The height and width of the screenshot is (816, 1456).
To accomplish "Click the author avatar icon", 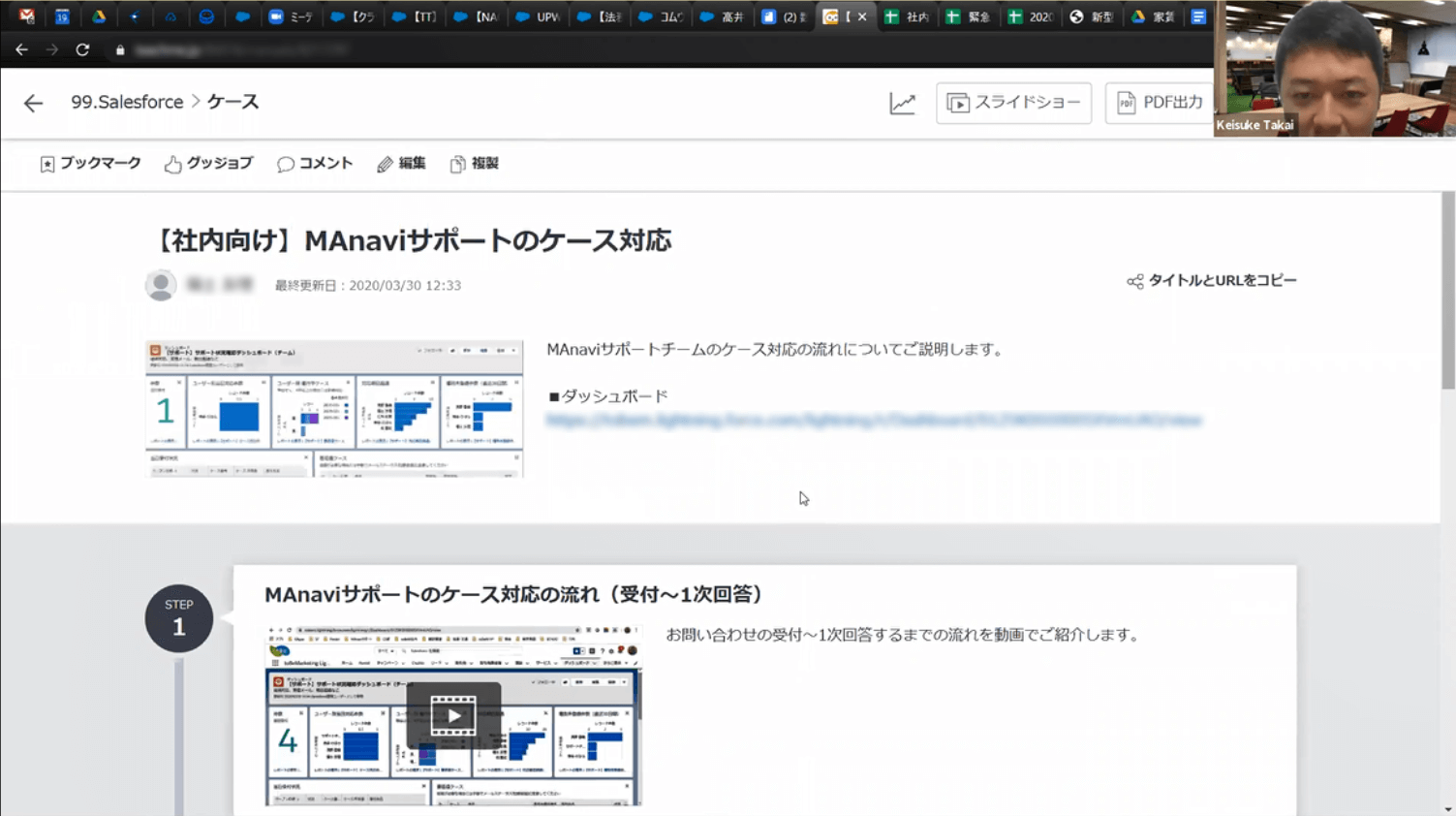I will point(161,285).
